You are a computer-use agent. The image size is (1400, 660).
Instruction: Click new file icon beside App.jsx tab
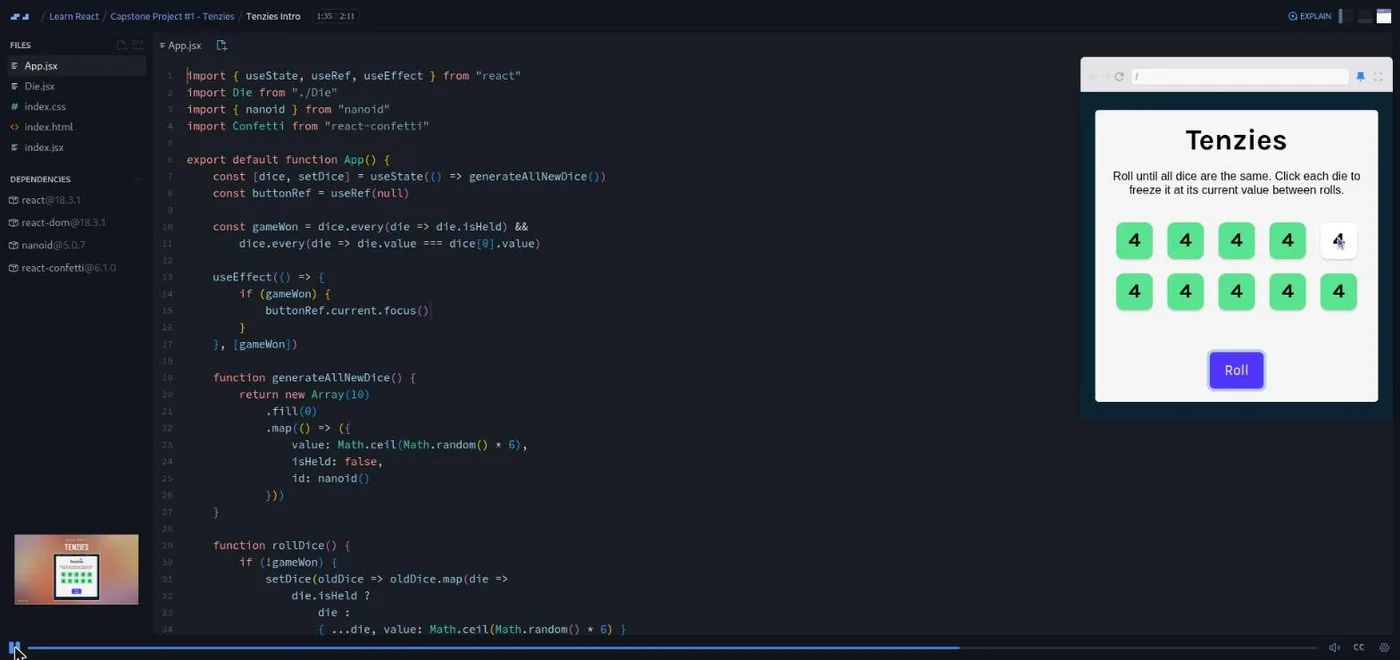[x=222, y=45]
